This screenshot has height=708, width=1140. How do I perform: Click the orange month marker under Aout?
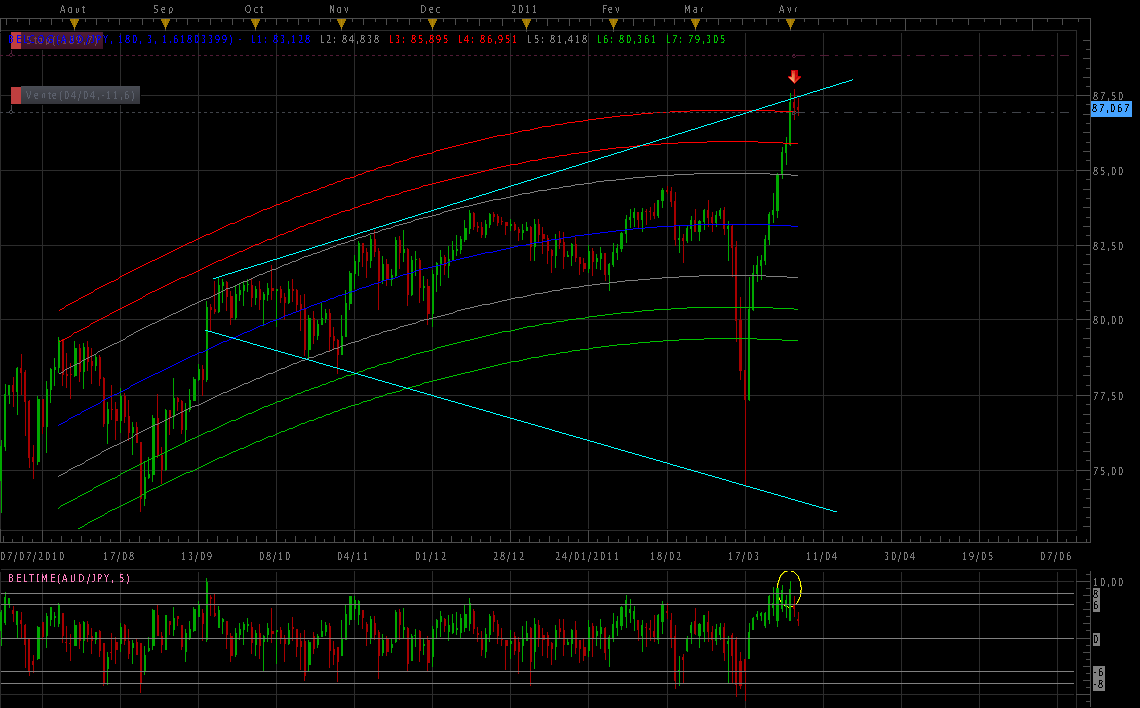coord(74,23)
